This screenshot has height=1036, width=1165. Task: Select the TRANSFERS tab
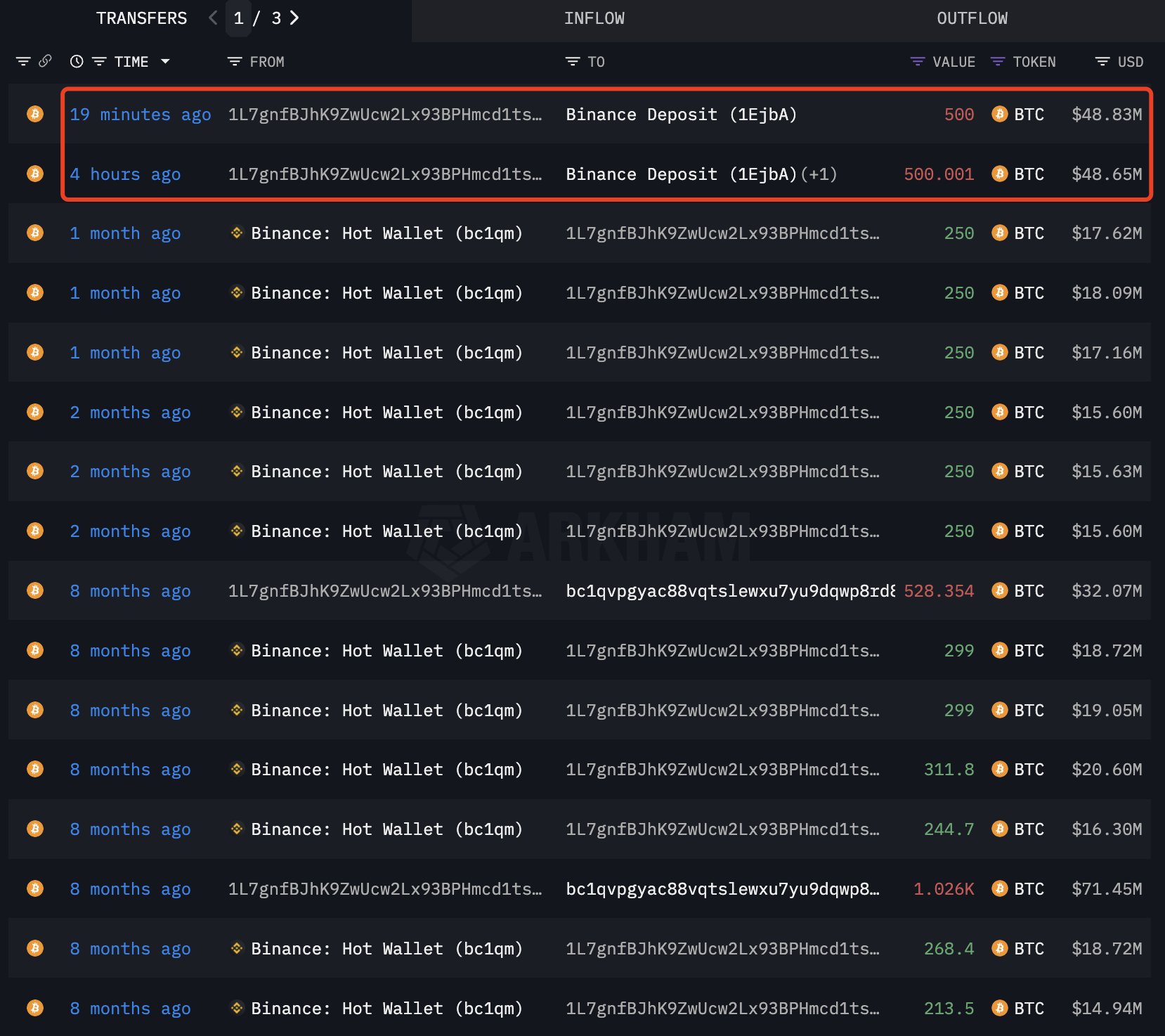pos(141,19)
